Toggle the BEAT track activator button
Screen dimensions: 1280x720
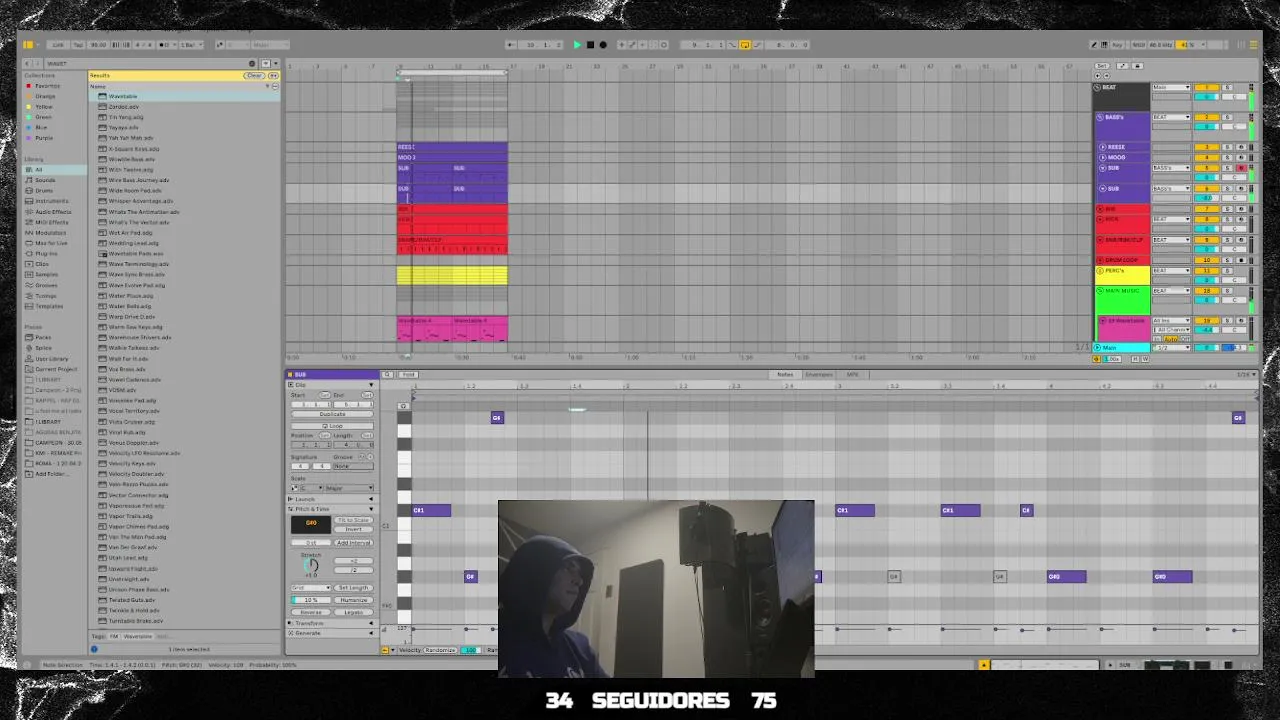[x=1207, y=87]
